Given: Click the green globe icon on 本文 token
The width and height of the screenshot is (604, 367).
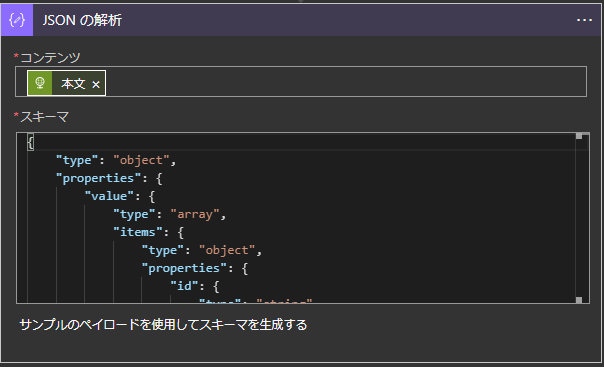Looking at the screenshot, I should [40, 83].
